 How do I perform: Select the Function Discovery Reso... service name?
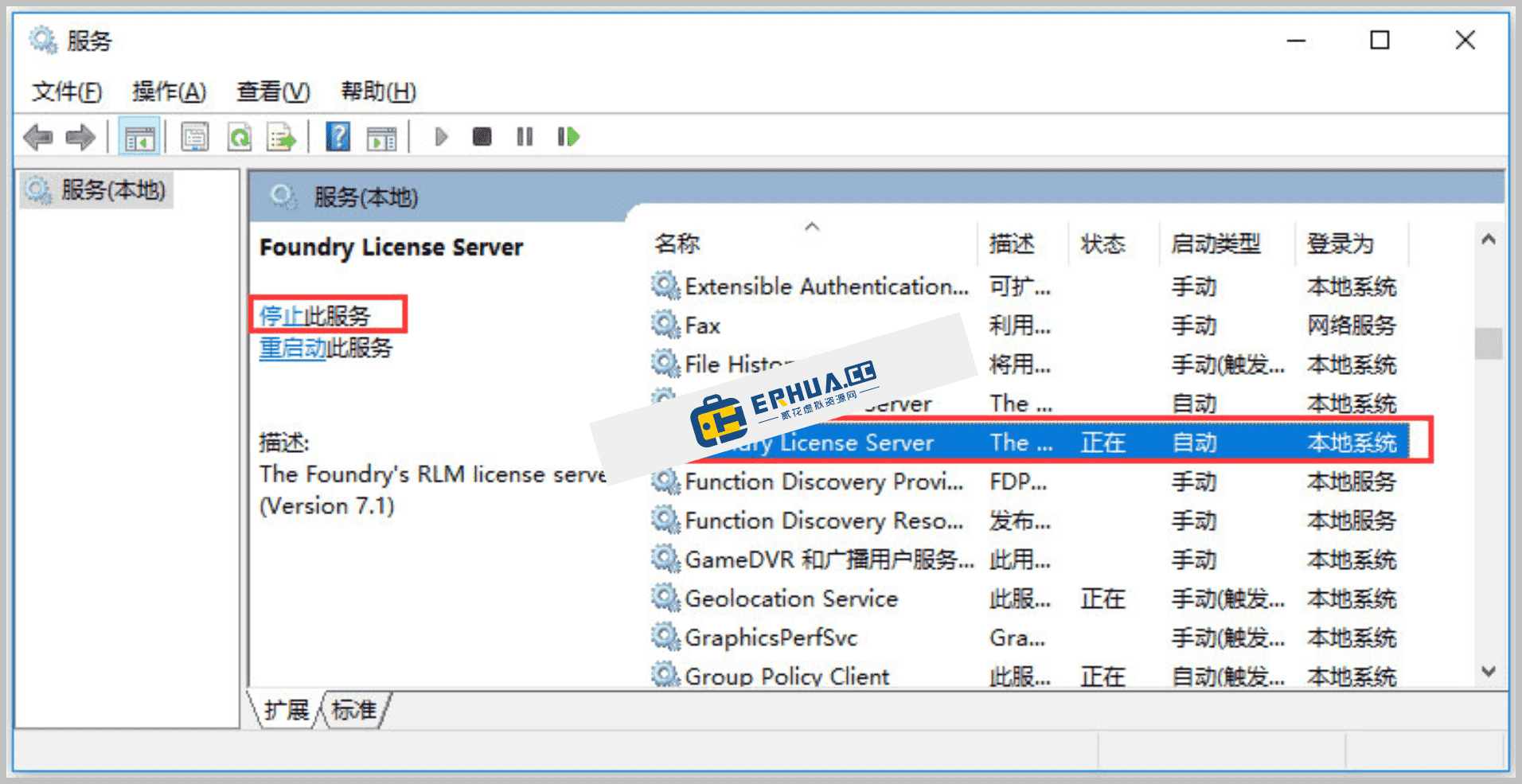pos(824,520)
